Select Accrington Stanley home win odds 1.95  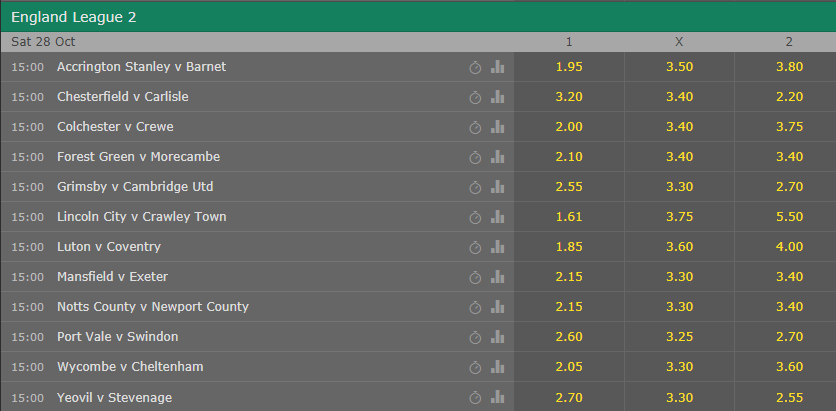(x=569, y=67)
